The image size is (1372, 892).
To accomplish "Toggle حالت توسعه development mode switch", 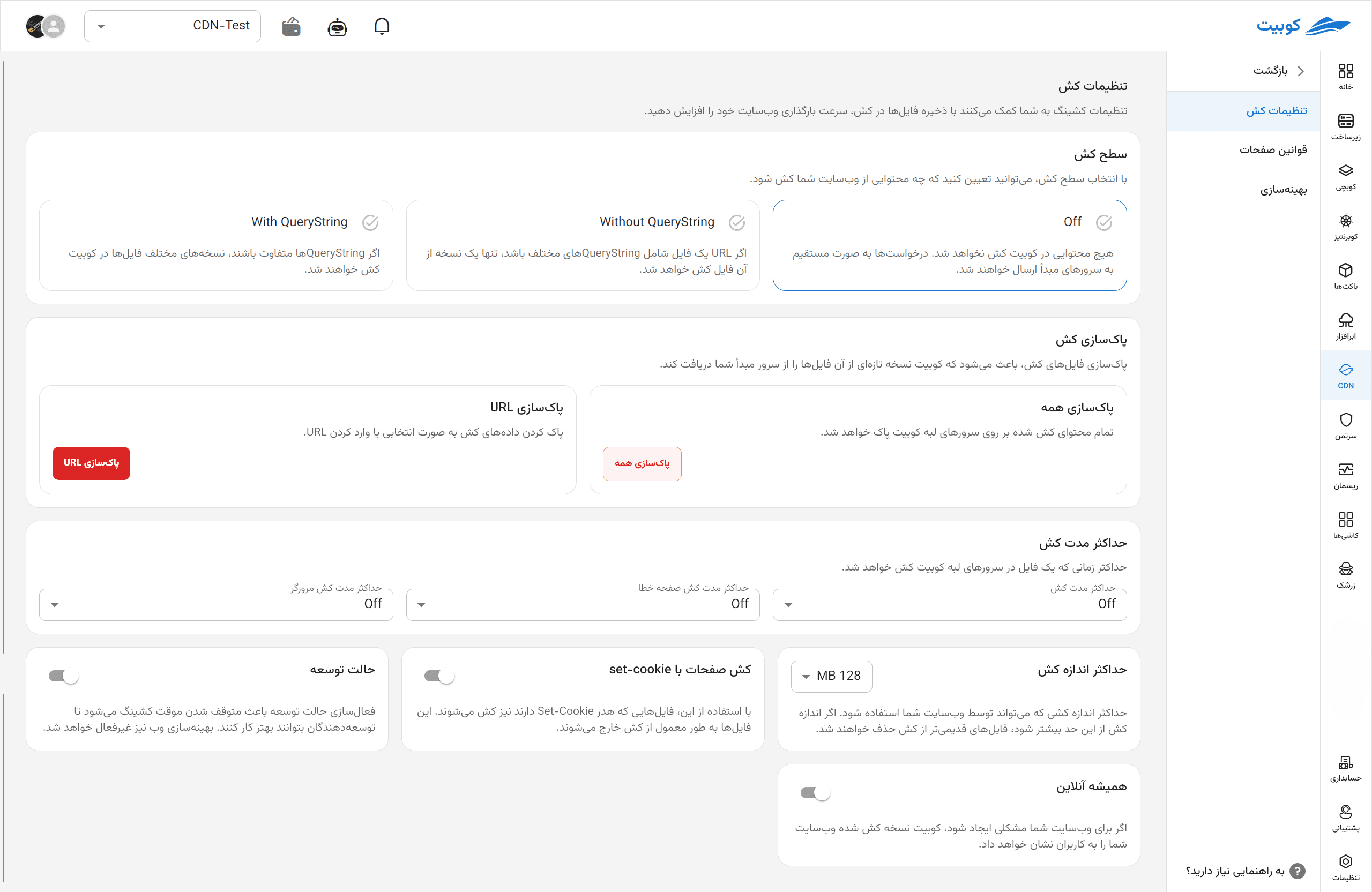I will click(63, 676).
